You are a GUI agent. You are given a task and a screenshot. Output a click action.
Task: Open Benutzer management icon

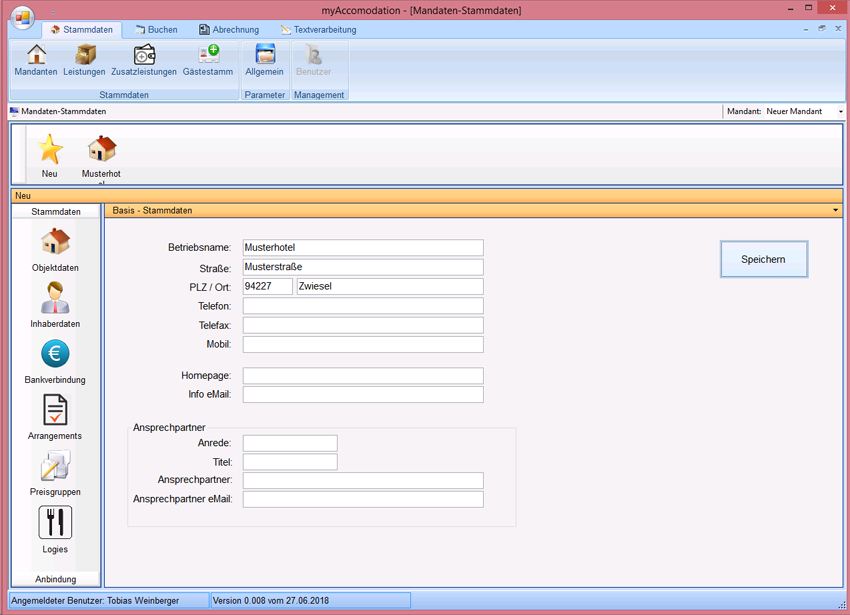(x=313, y=60)
